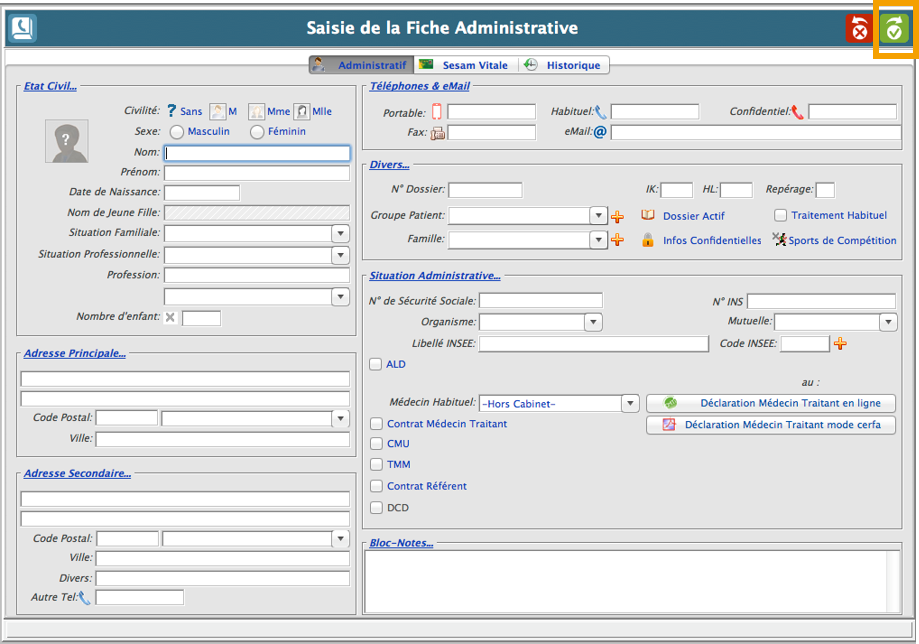The height and width of the screenshot is (644, 919).
Task: Select the Féminin radio button
Action: click(x=257, y=132)
